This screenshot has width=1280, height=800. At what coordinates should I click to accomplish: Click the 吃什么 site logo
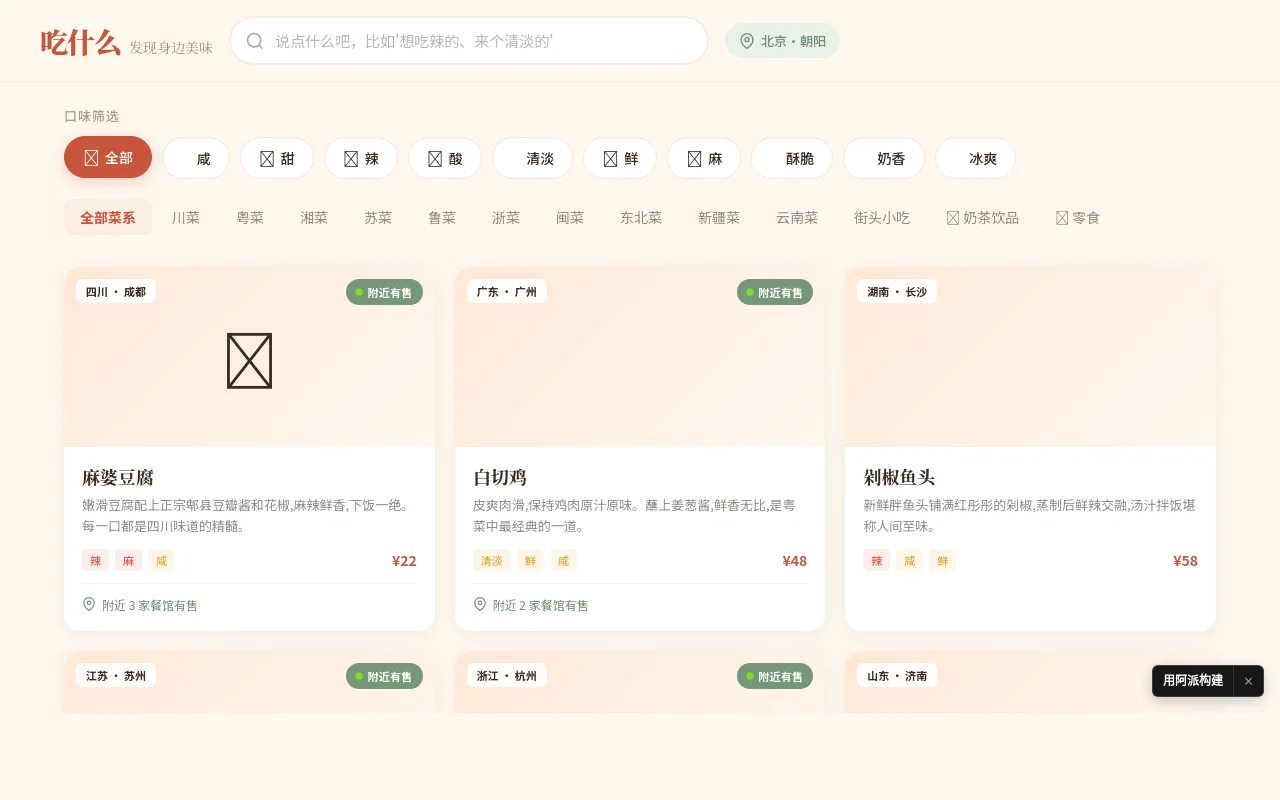(81, 43)
